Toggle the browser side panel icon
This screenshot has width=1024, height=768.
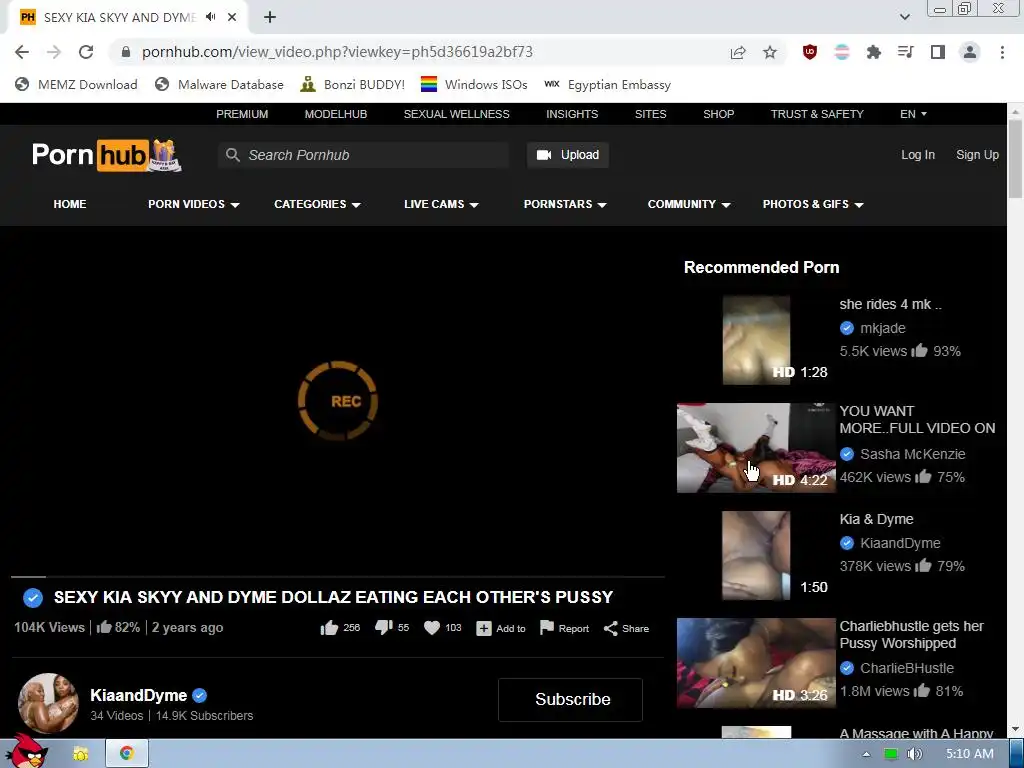point(938,52)
